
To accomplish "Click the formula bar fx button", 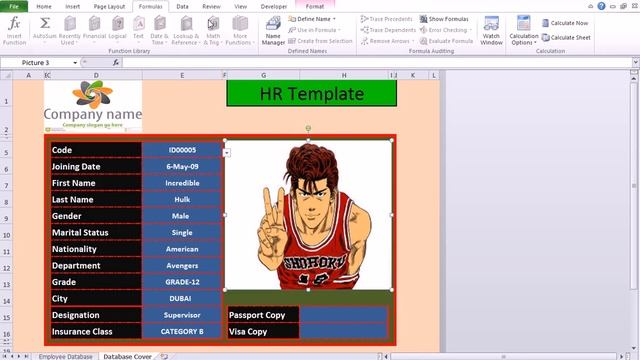I will coord(116,62).
